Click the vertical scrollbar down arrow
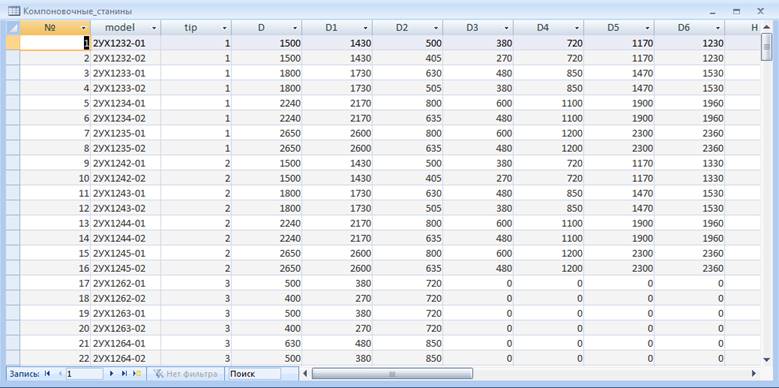 [766, 359]
